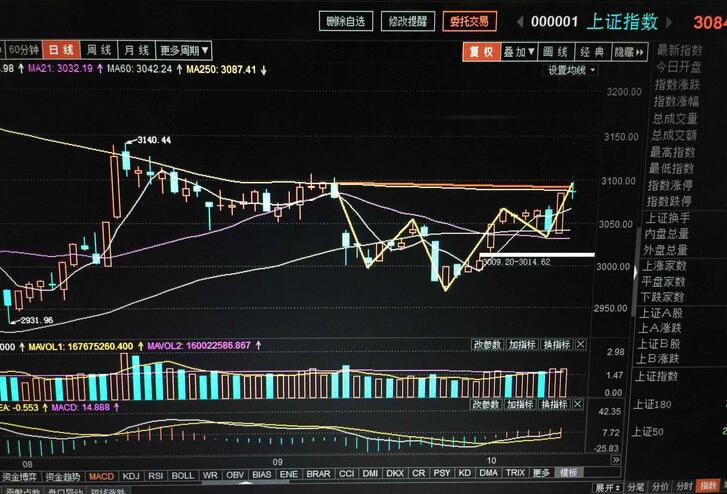The width and height of the screenshot is (727, 494).
Task: Click the 3140.44 high price marker
Action: pos(154,140)
